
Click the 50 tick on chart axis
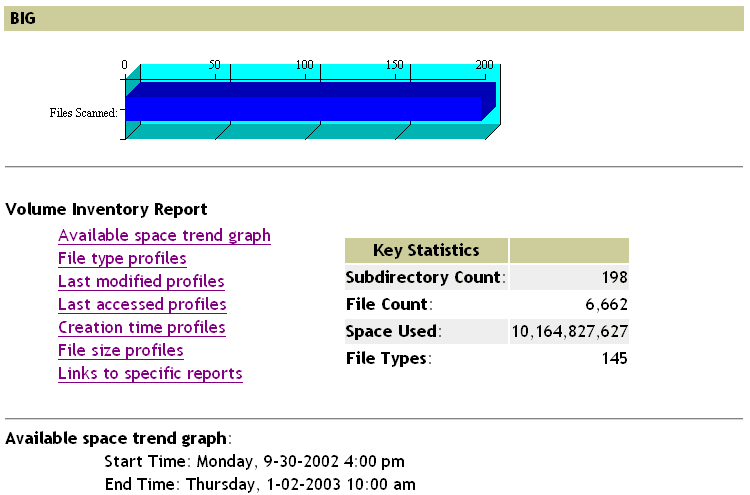point(215,65)
